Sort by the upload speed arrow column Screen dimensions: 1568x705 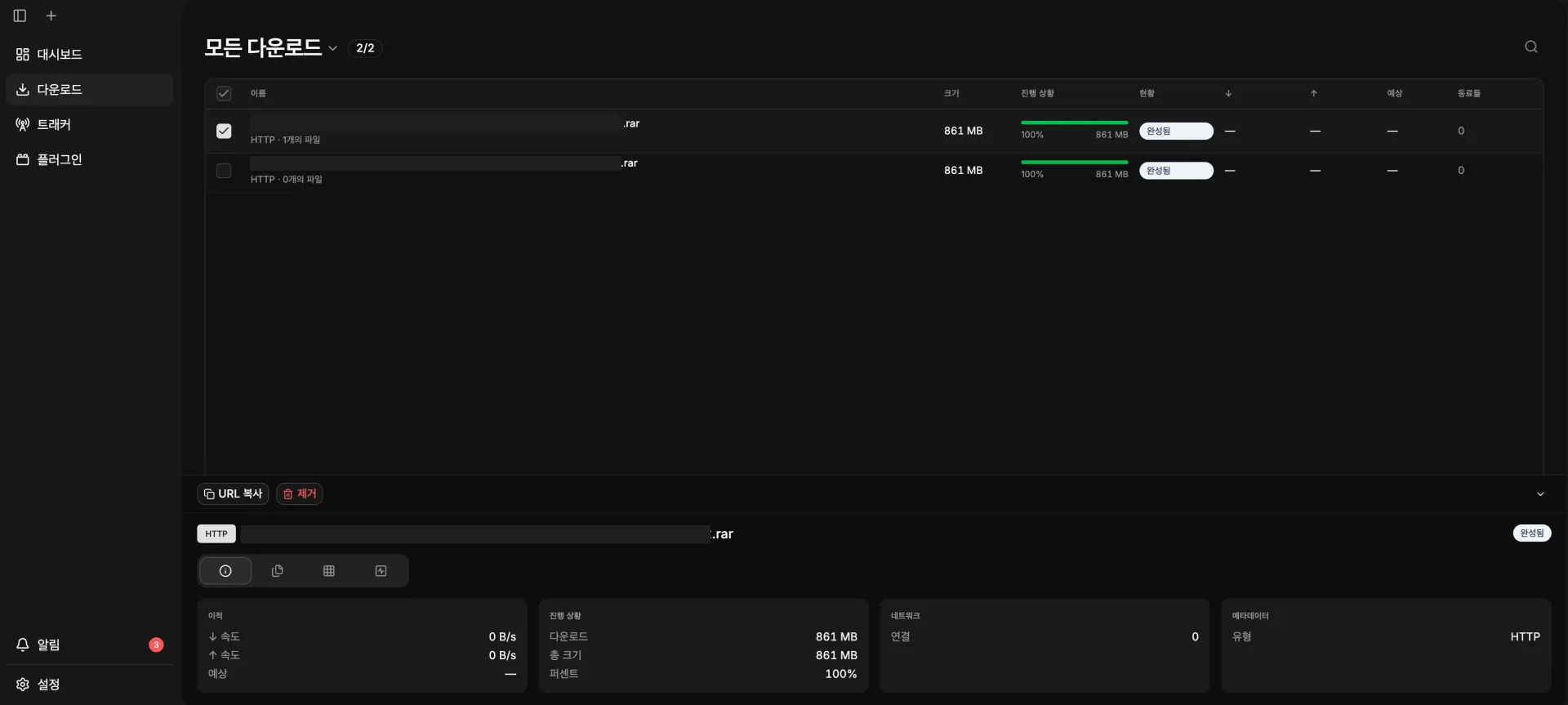point(1314,93)
